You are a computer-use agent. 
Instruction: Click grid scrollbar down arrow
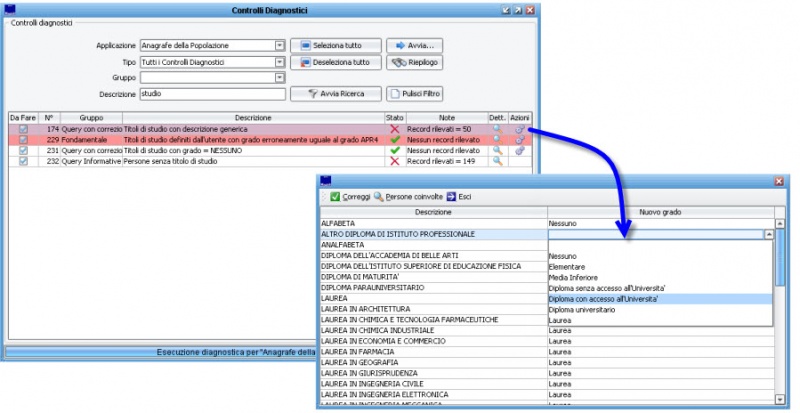[780, 399]
